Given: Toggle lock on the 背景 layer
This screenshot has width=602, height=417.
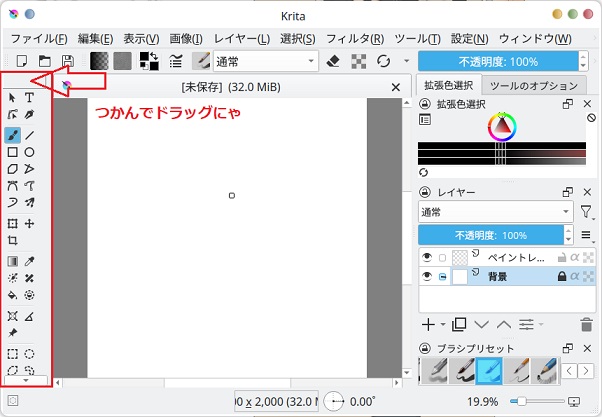Looking at the screenshot, I should tap(560, 276).
